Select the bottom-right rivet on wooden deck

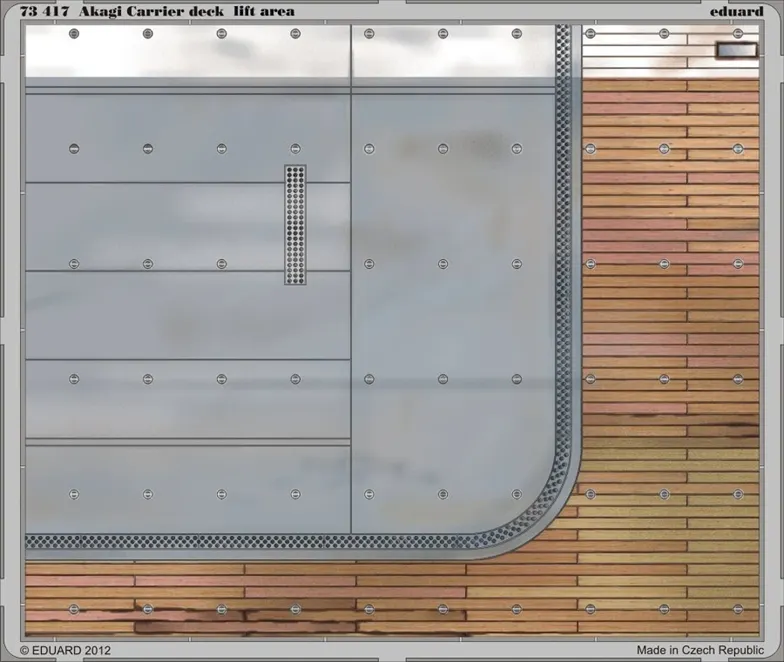[x=738, y=608]
